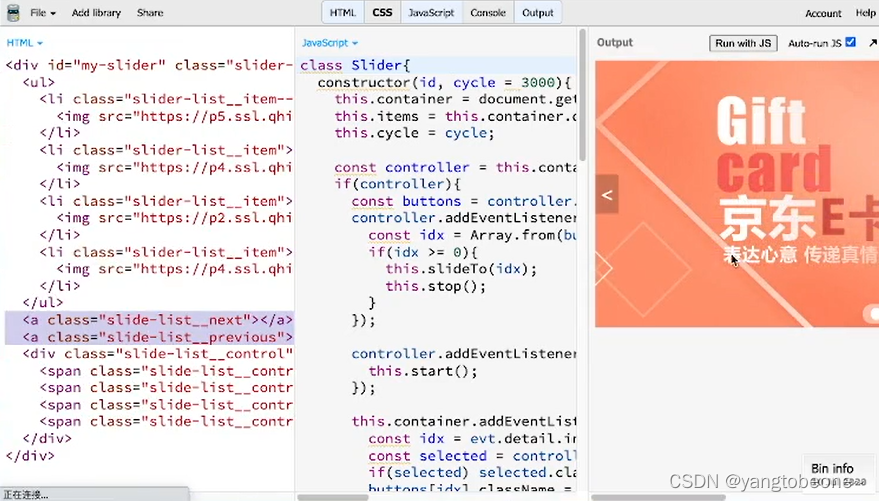Click the 'if(controller){' code line
This screenshot has width=879, height=501.
tap(397, 184)
